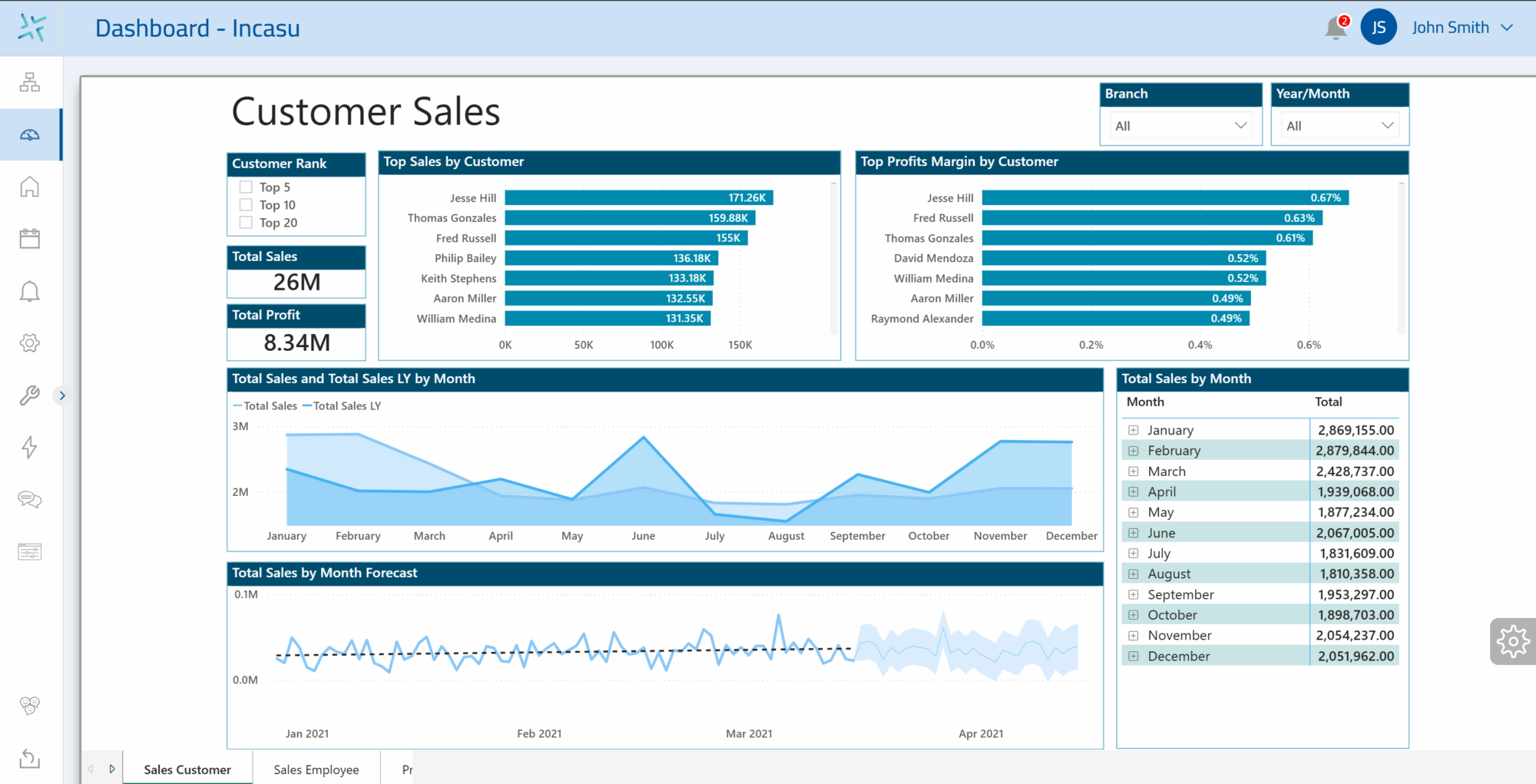Go to the home sidebar icon
The image size is (1536, 784).
click(x=30, y=187)
